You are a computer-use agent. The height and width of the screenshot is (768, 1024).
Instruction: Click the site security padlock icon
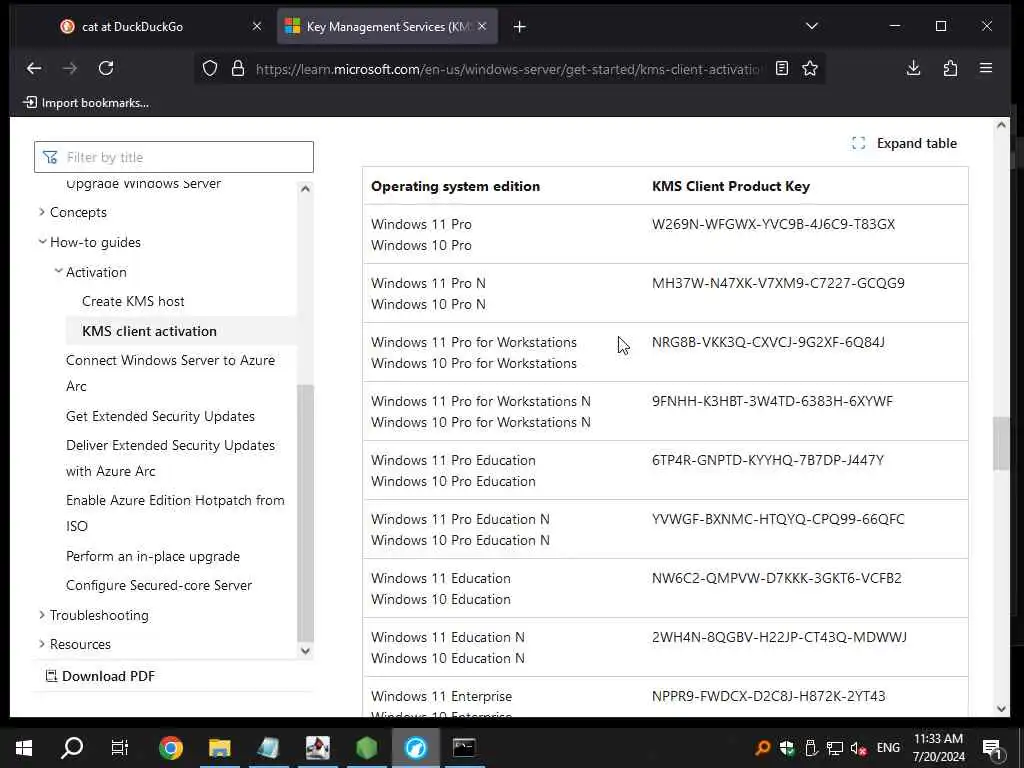[238, 68]
